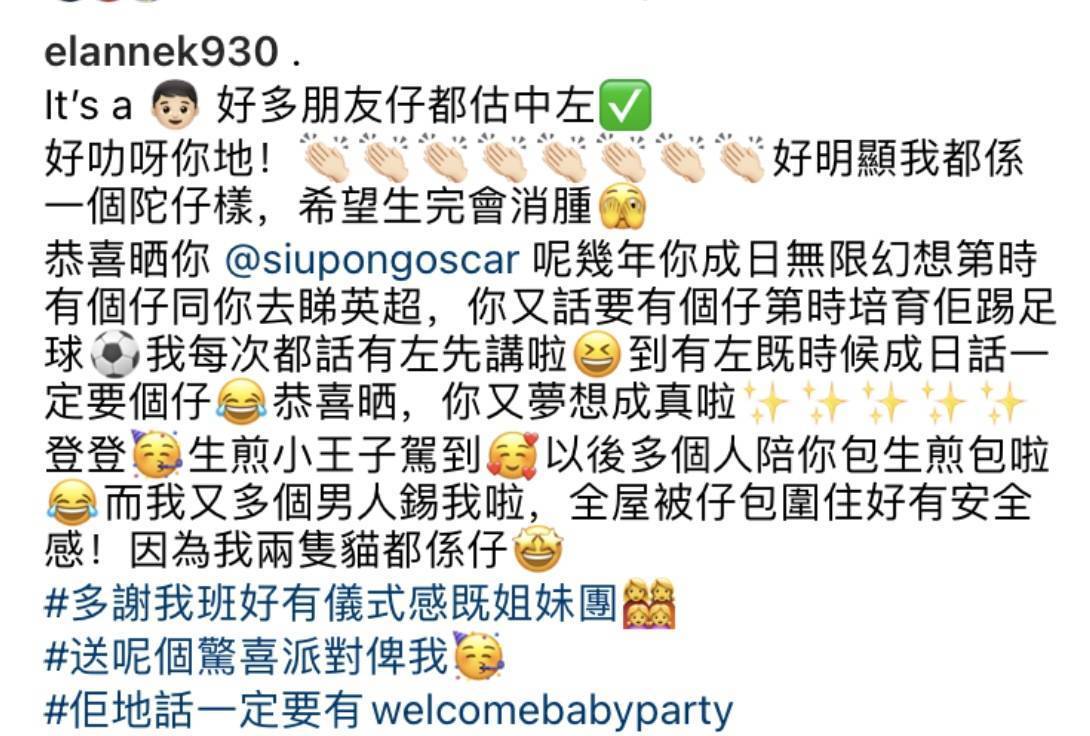This screenshot has width=1090, height=736.
Task: Open the hashtag 送呢個驚喜派對俾我
Action: (x=246, y=656)
